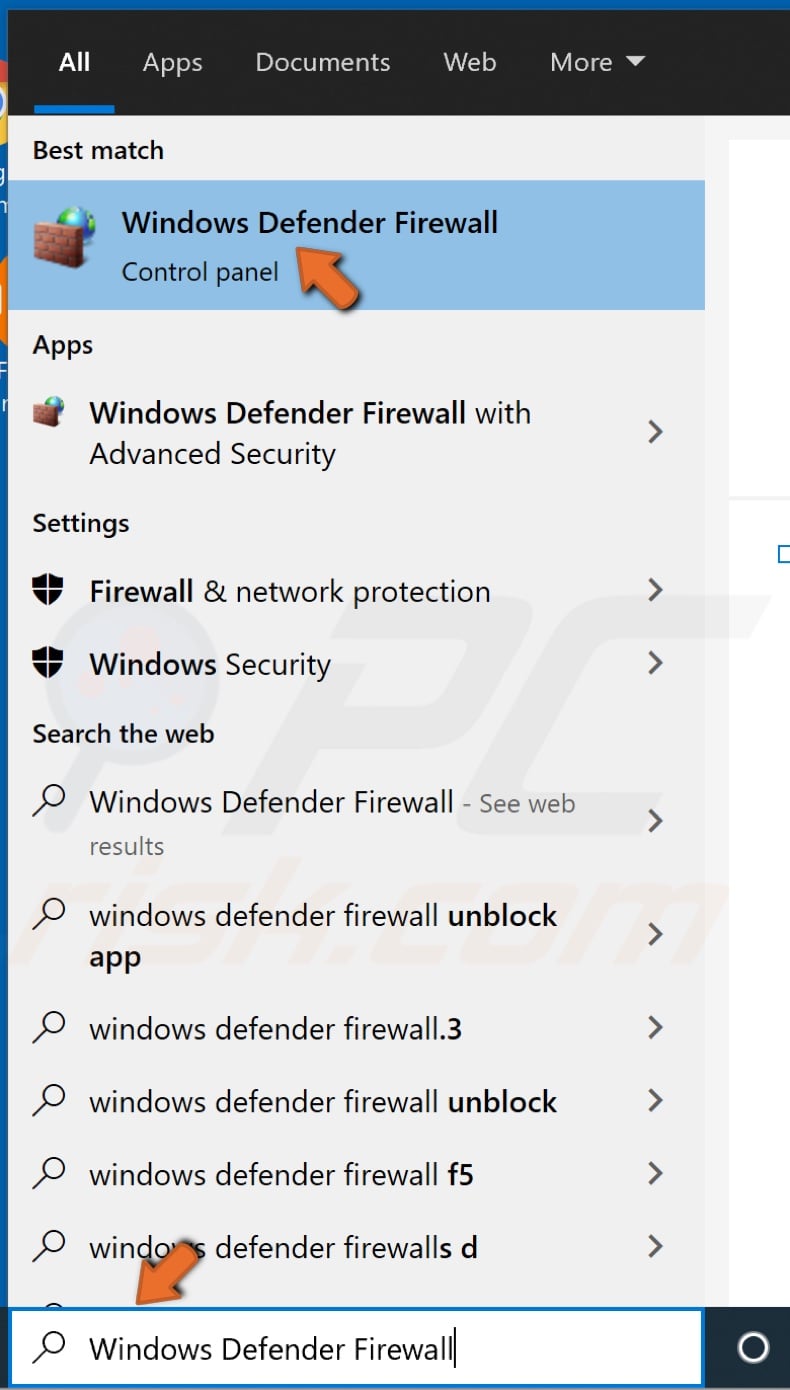Viewport: 790px width, 1390px height.
Task: Open the More filter dropdown
Action: [597, 62]
